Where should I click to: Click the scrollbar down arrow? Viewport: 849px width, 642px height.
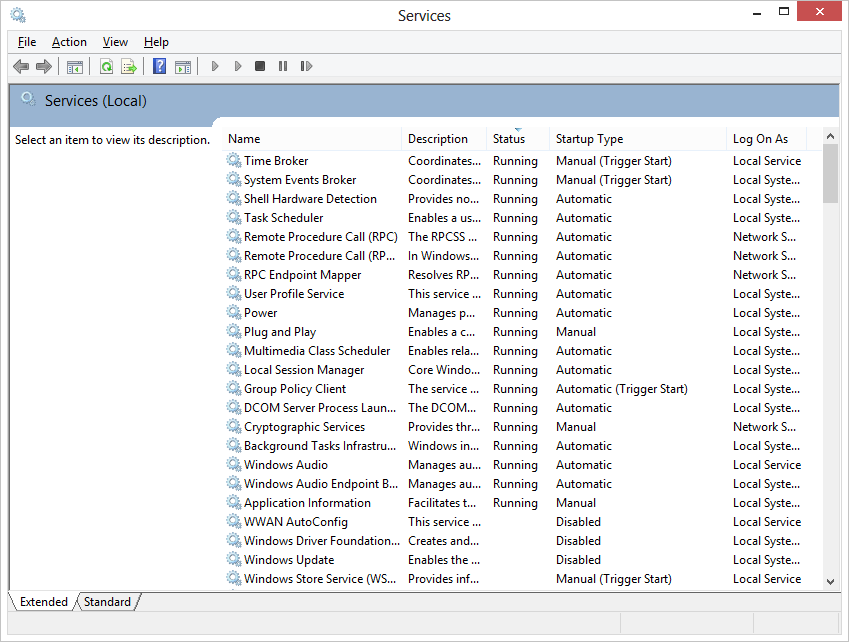coord(831,582)
